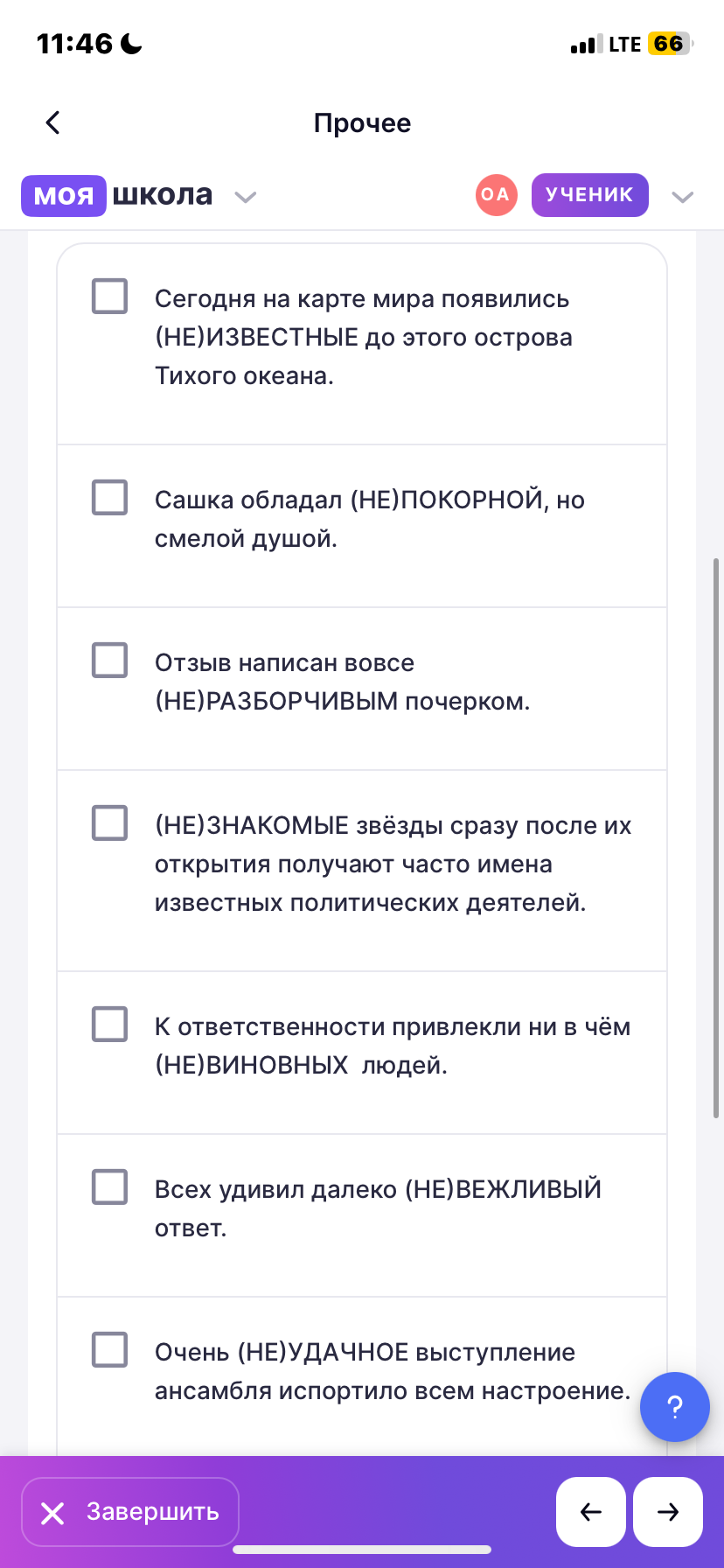724x1568 pixels.
Task: Expand the chevron right of УЧЕНИК
Action: tap(682, 197)
